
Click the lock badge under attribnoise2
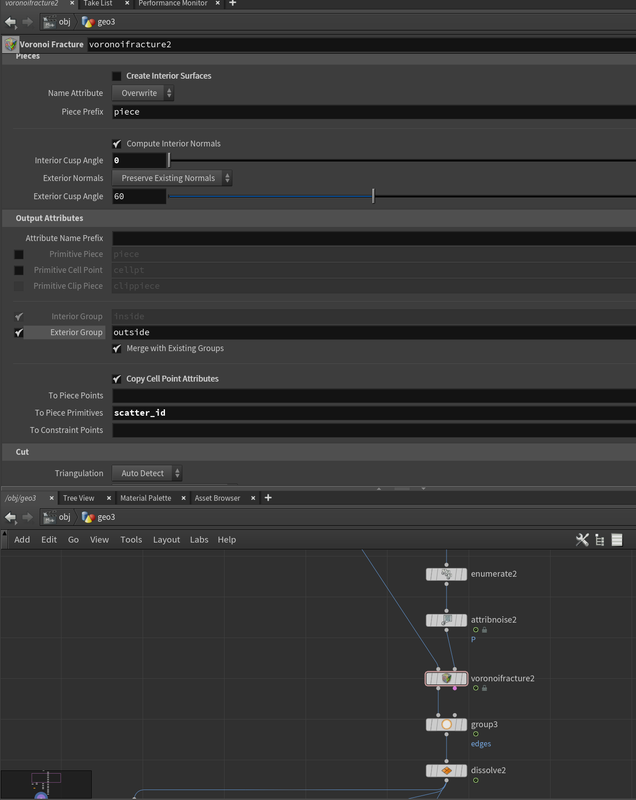click(x=485, y=630)
